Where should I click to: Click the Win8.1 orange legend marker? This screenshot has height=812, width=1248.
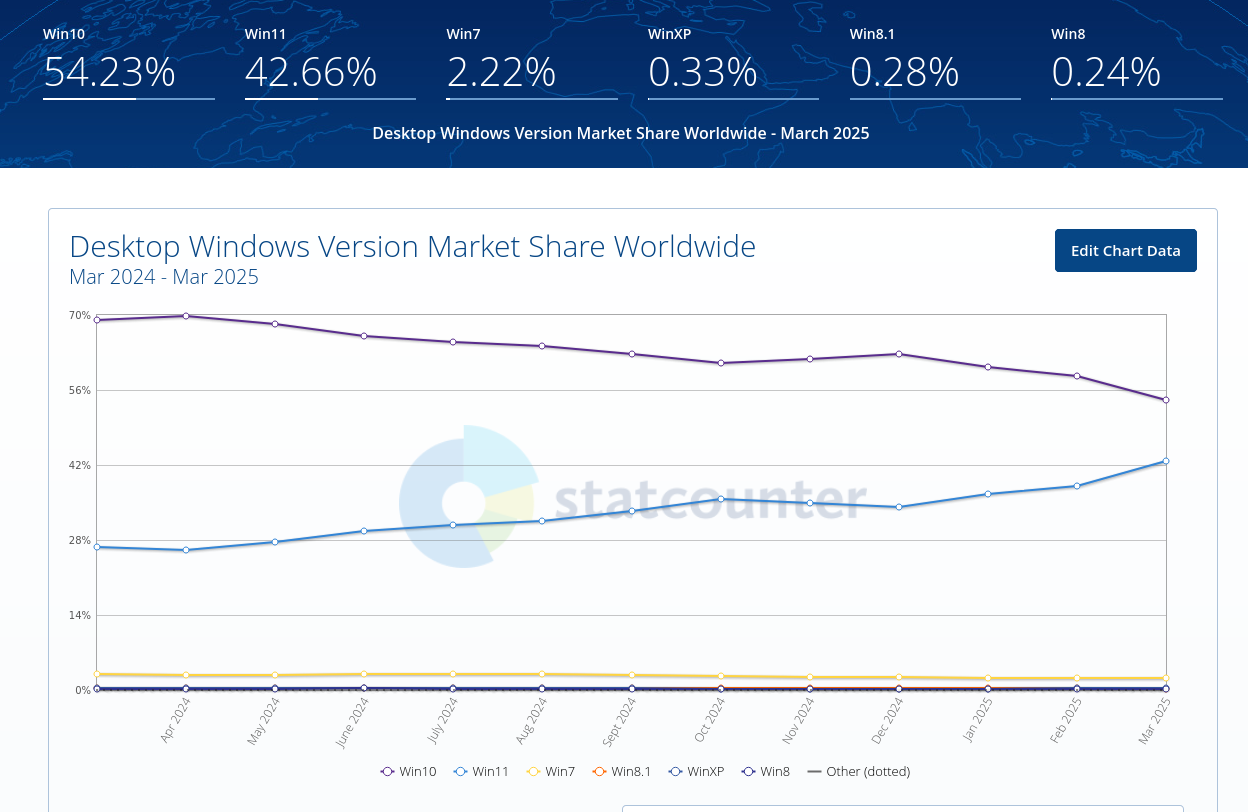[x=600, y=771]
